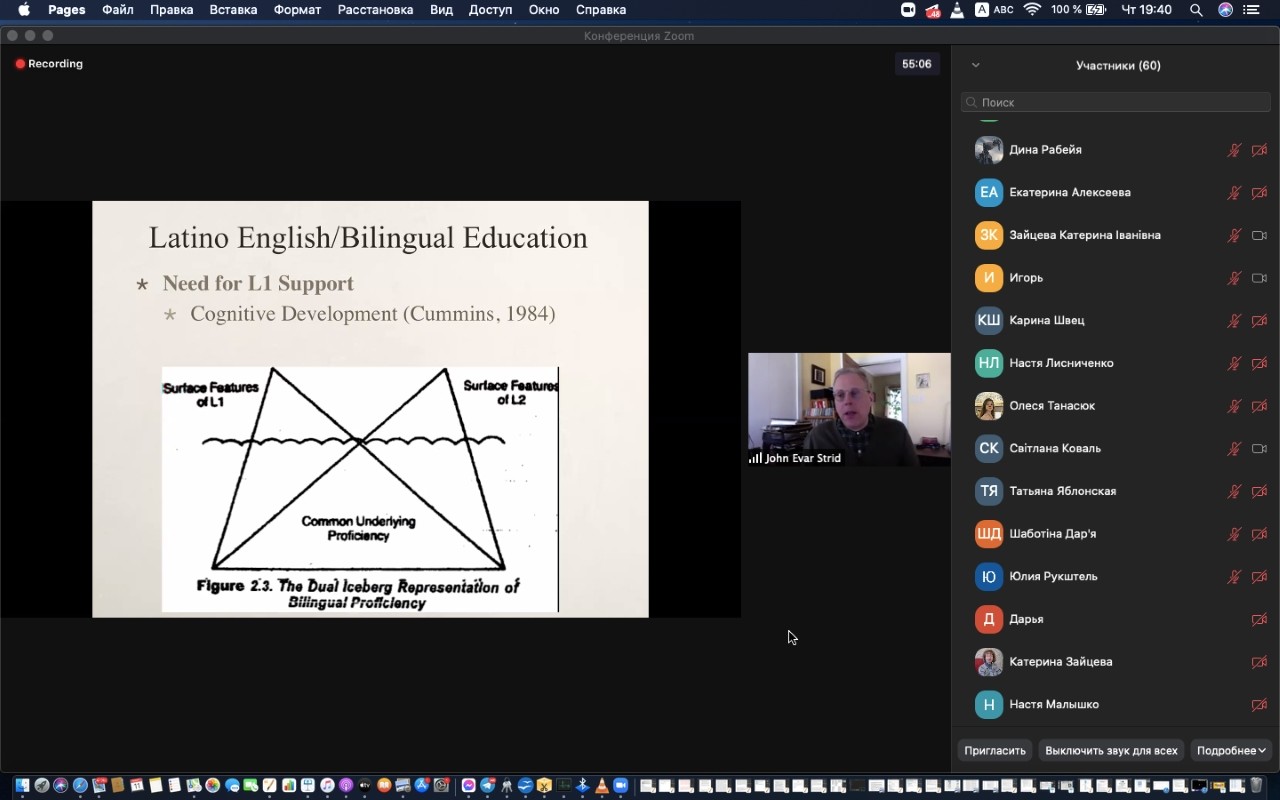Select participant Игорь in the list
The image size is (1280, 800).
[1116, 278]
